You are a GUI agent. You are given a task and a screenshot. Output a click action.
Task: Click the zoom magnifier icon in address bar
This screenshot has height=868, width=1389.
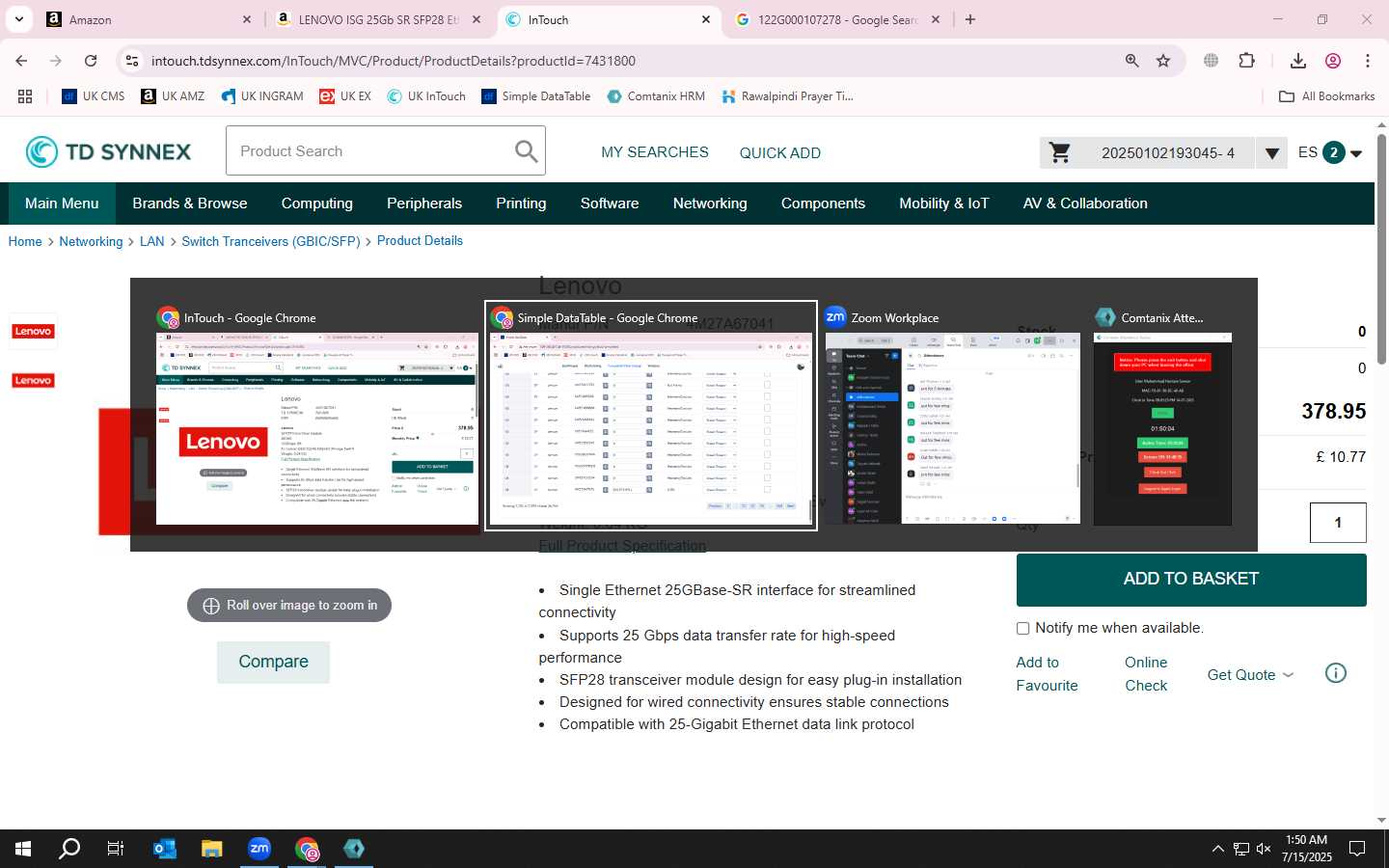[1132, 61]
